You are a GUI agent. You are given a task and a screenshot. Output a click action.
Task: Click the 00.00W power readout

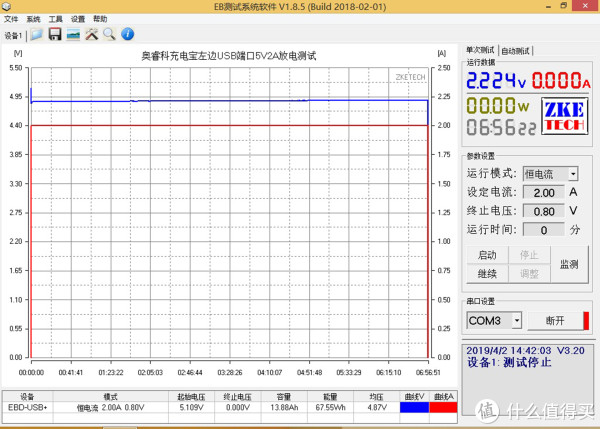pyautogui.click(x=498, y=105)
